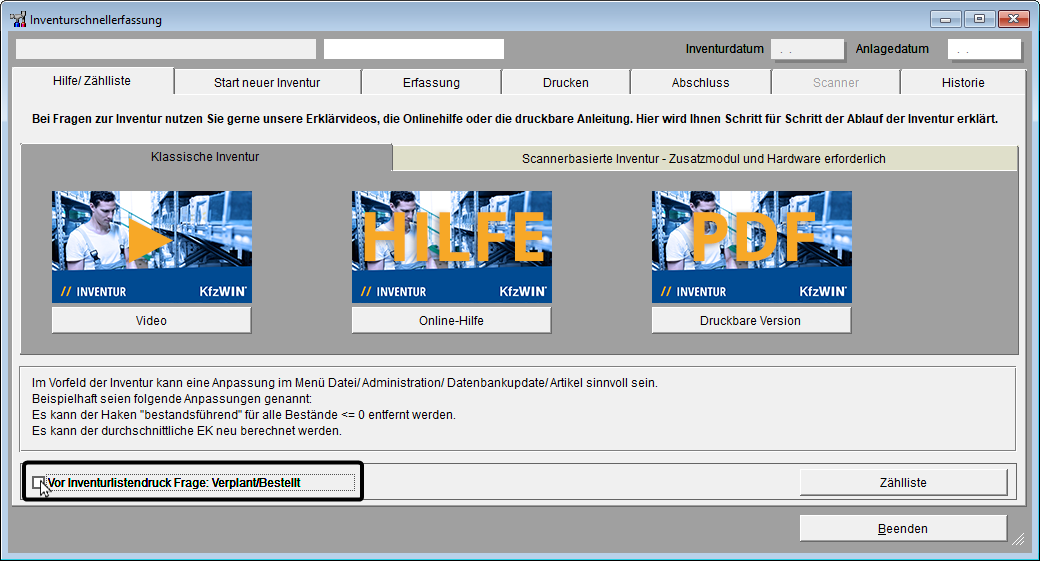Click the Inventurschnellerfassung title bar app icon
The image size is (1040, 561).
18,19
